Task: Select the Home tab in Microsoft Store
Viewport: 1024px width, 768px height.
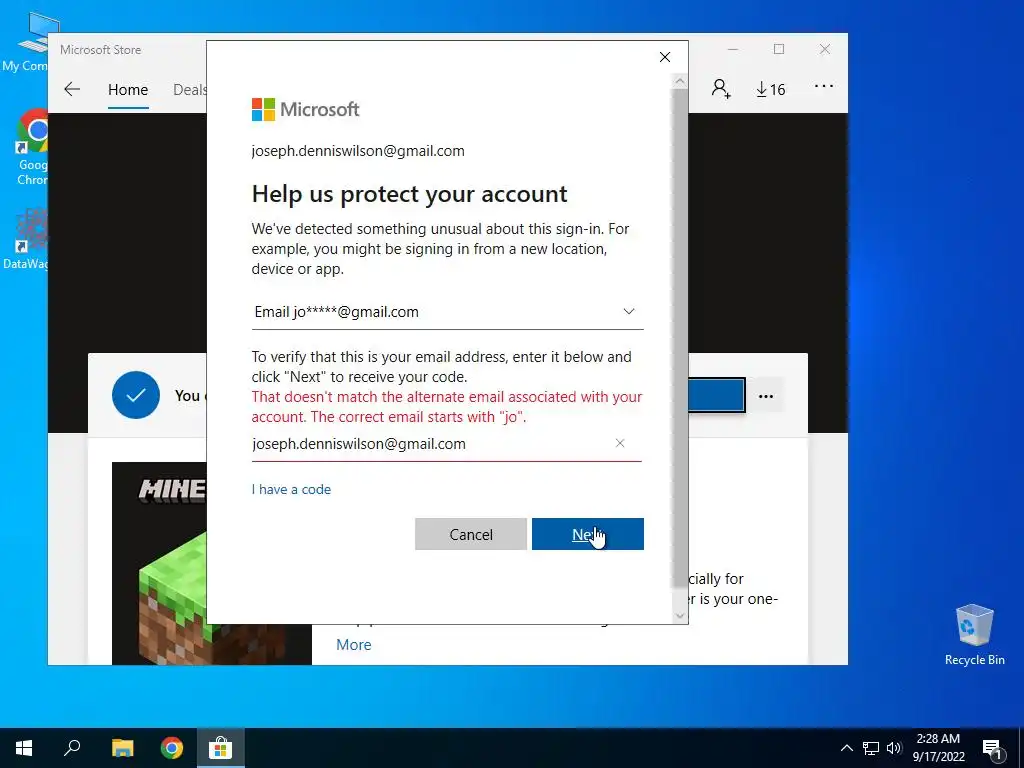Action: coord(128,89)
